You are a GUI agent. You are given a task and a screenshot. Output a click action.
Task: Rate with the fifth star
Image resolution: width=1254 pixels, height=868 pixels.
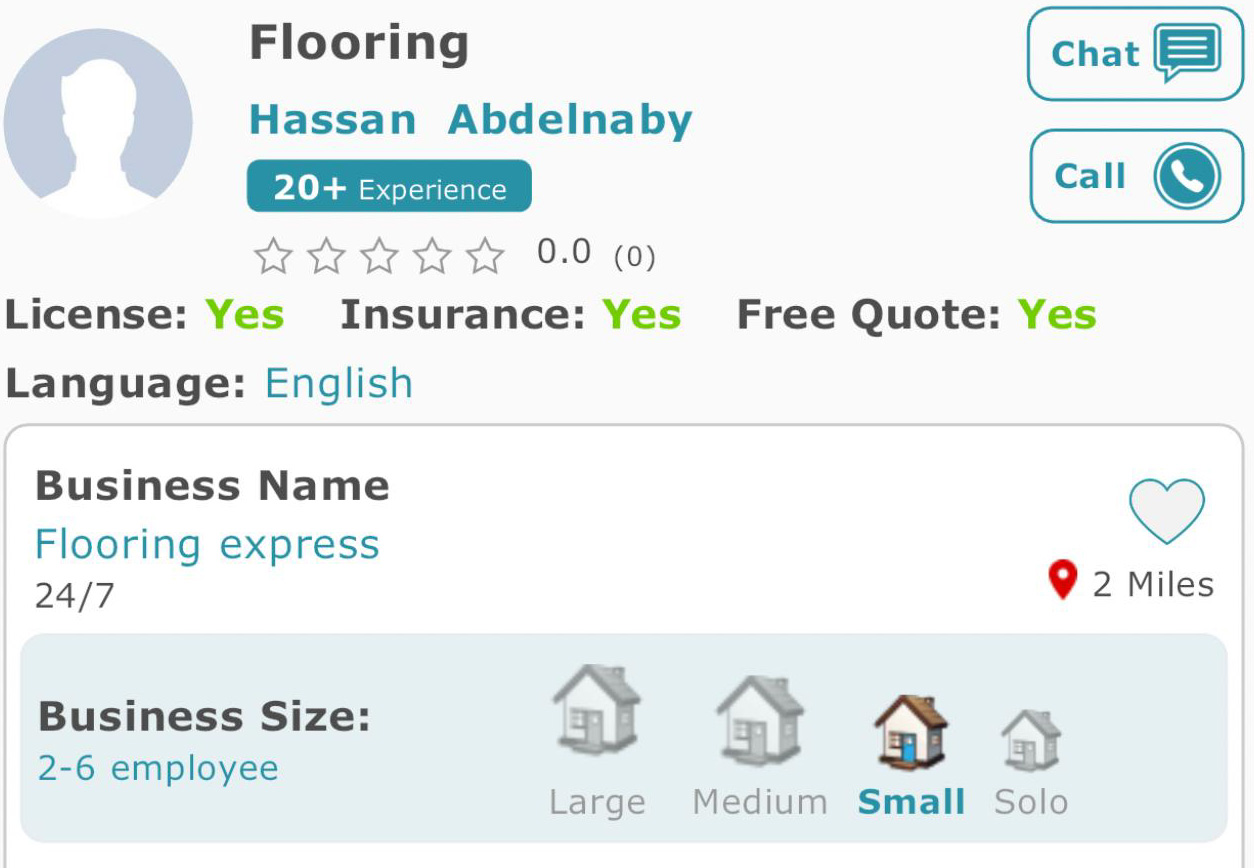click(x=487, y=255)
